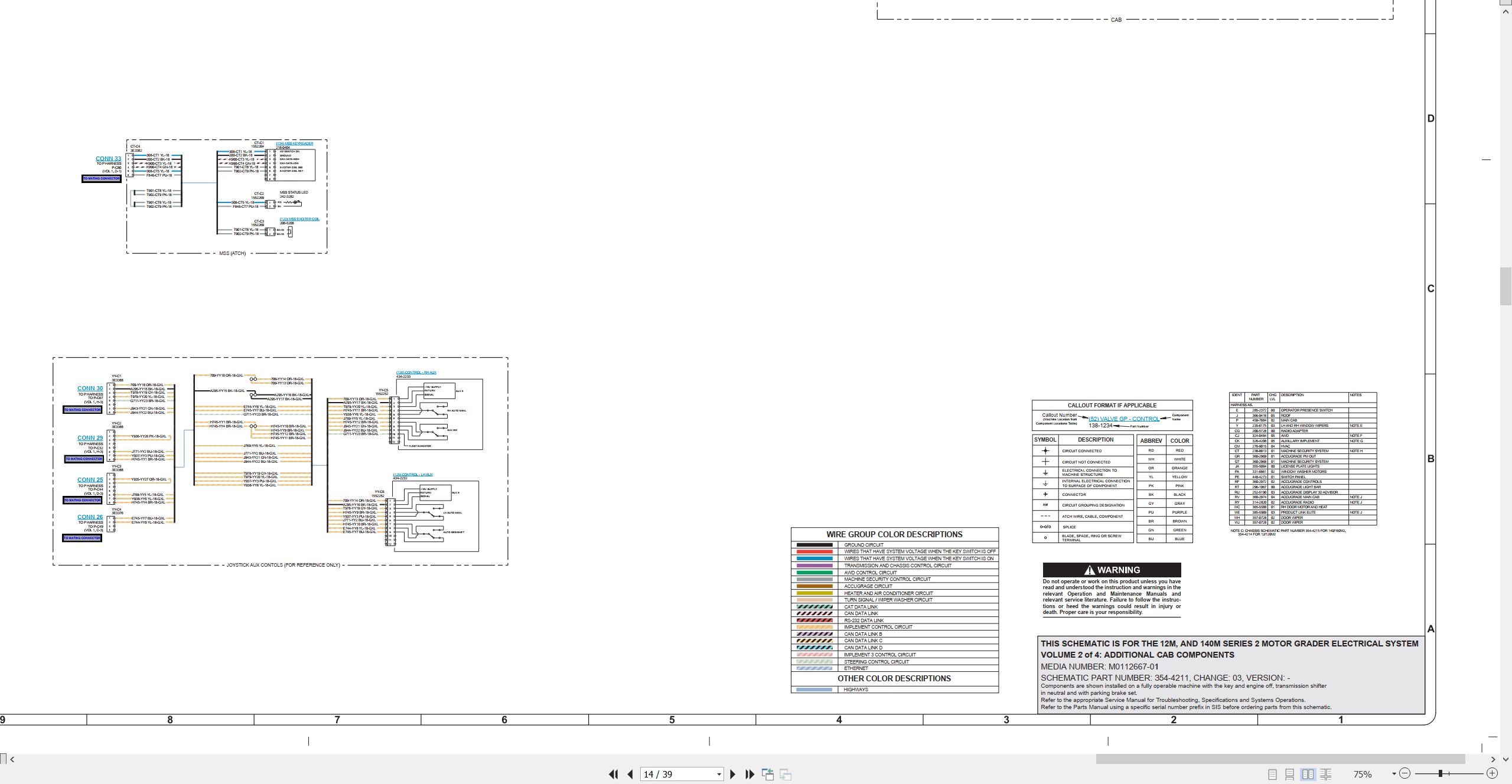Go to the previous page
Viewport: 1512px width, 784px height.
click(x=630, y=774)
